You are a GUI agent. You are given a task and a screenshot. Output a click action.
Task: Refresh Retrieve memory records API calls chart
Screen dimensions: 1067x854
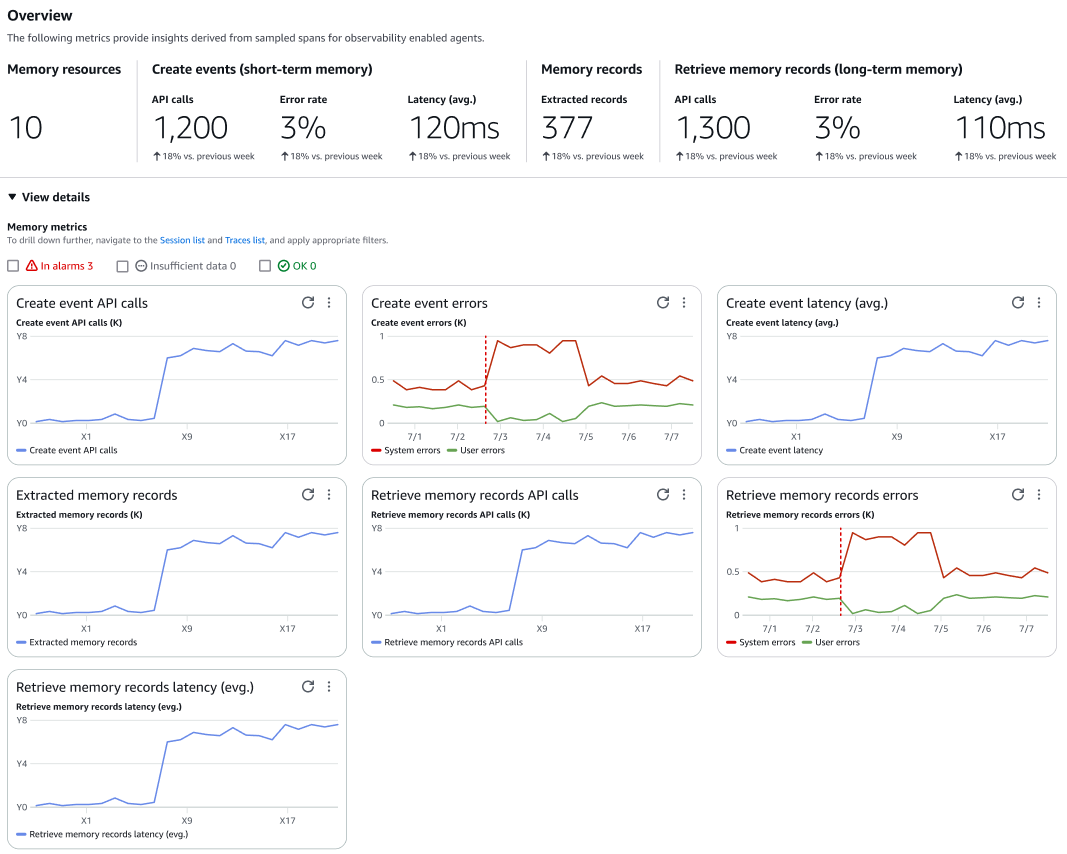663,495
